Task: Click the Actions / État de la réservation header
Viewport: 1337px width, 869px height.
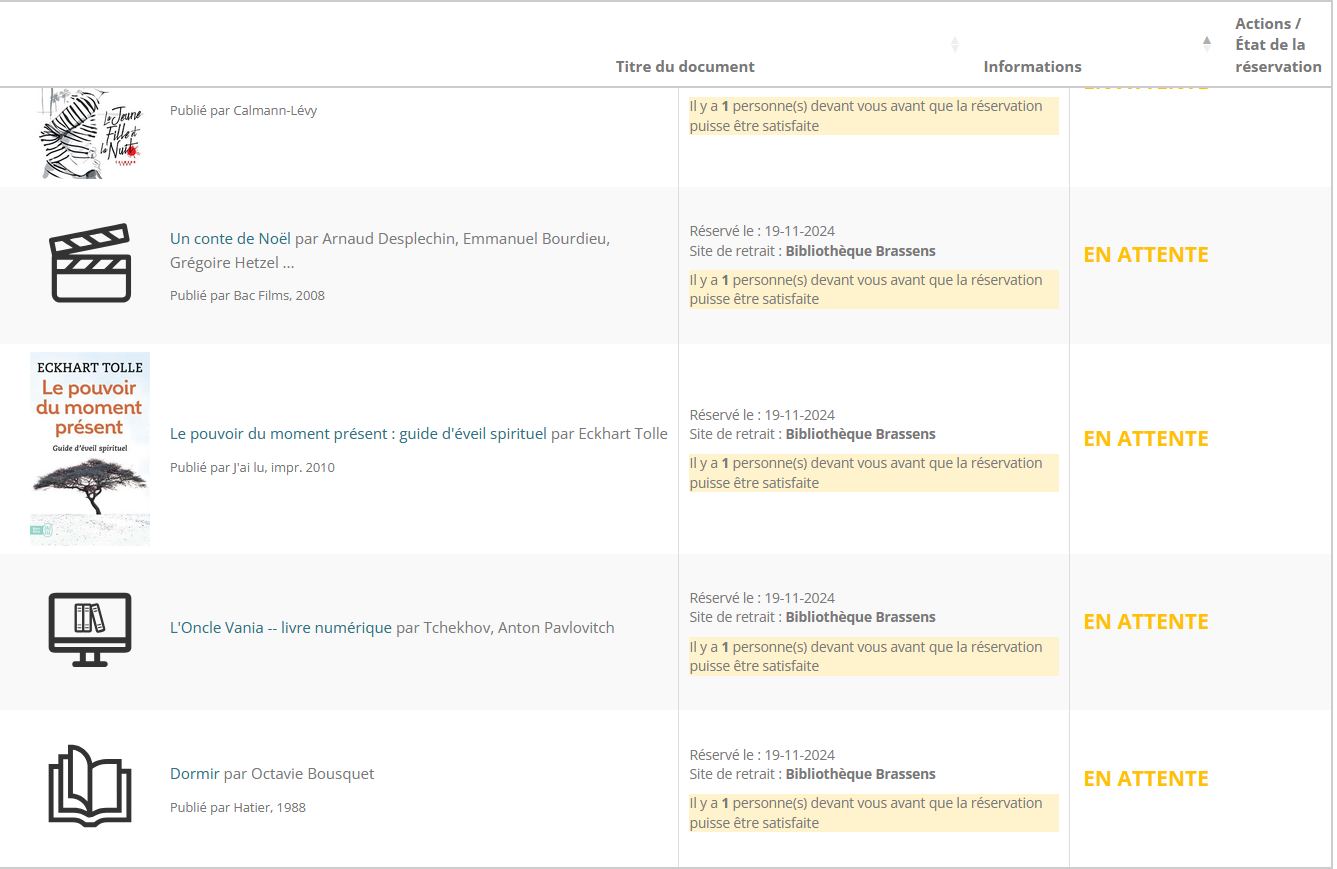Action: tap(1277, 45)
